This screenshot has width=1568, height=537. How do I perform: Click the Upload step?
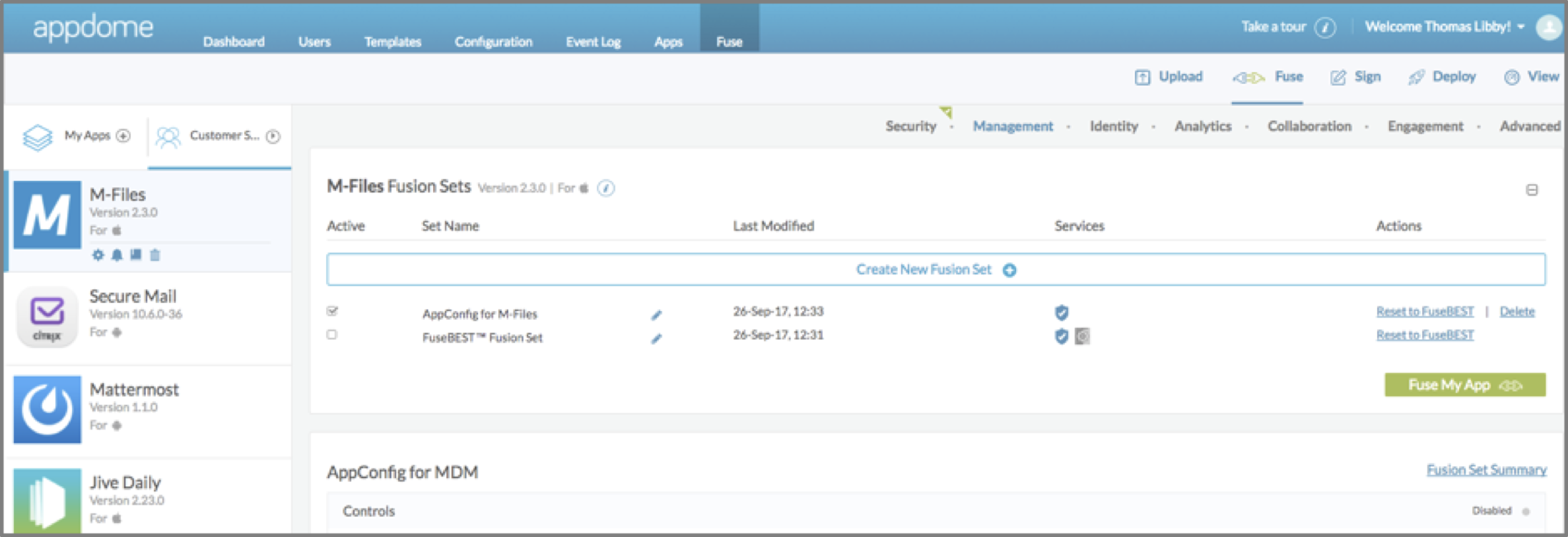coord(1169,77)
